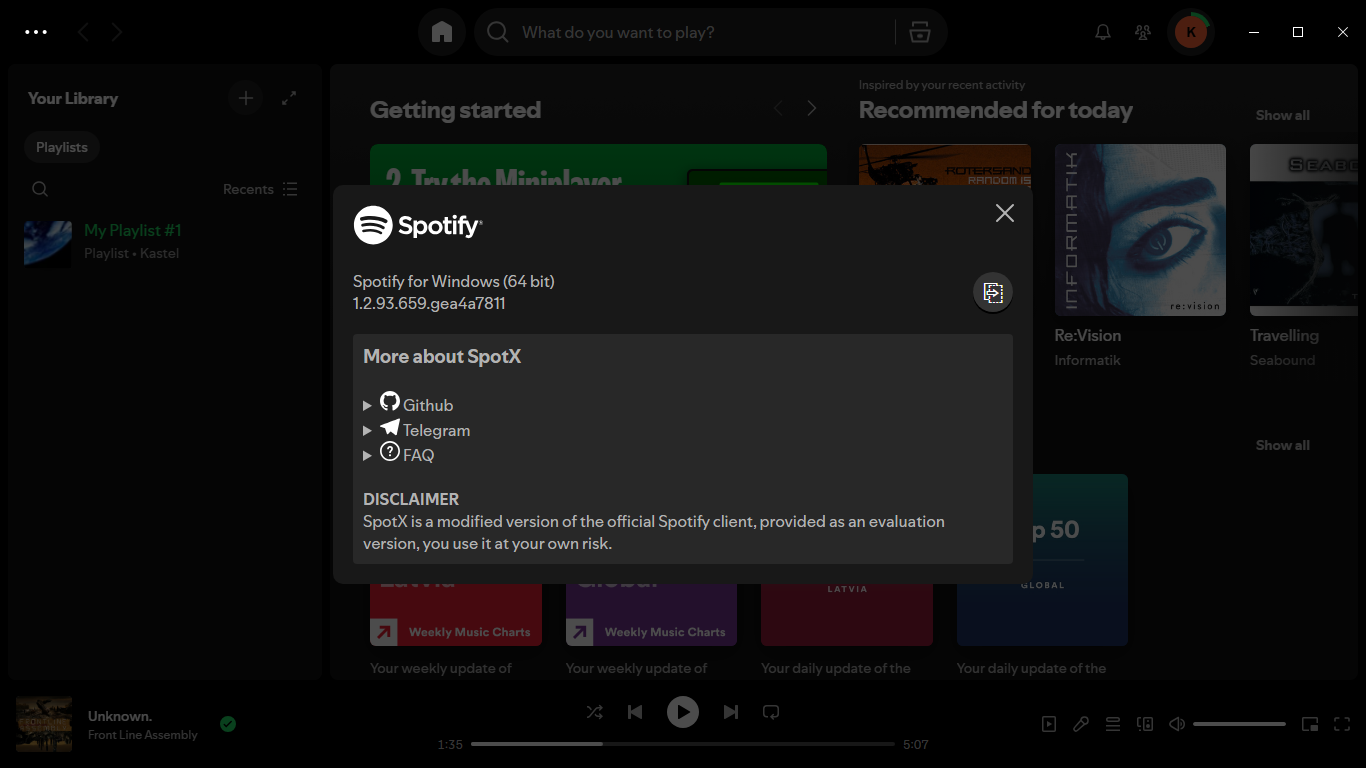Select the Playlists filter chip

point(62,147)
